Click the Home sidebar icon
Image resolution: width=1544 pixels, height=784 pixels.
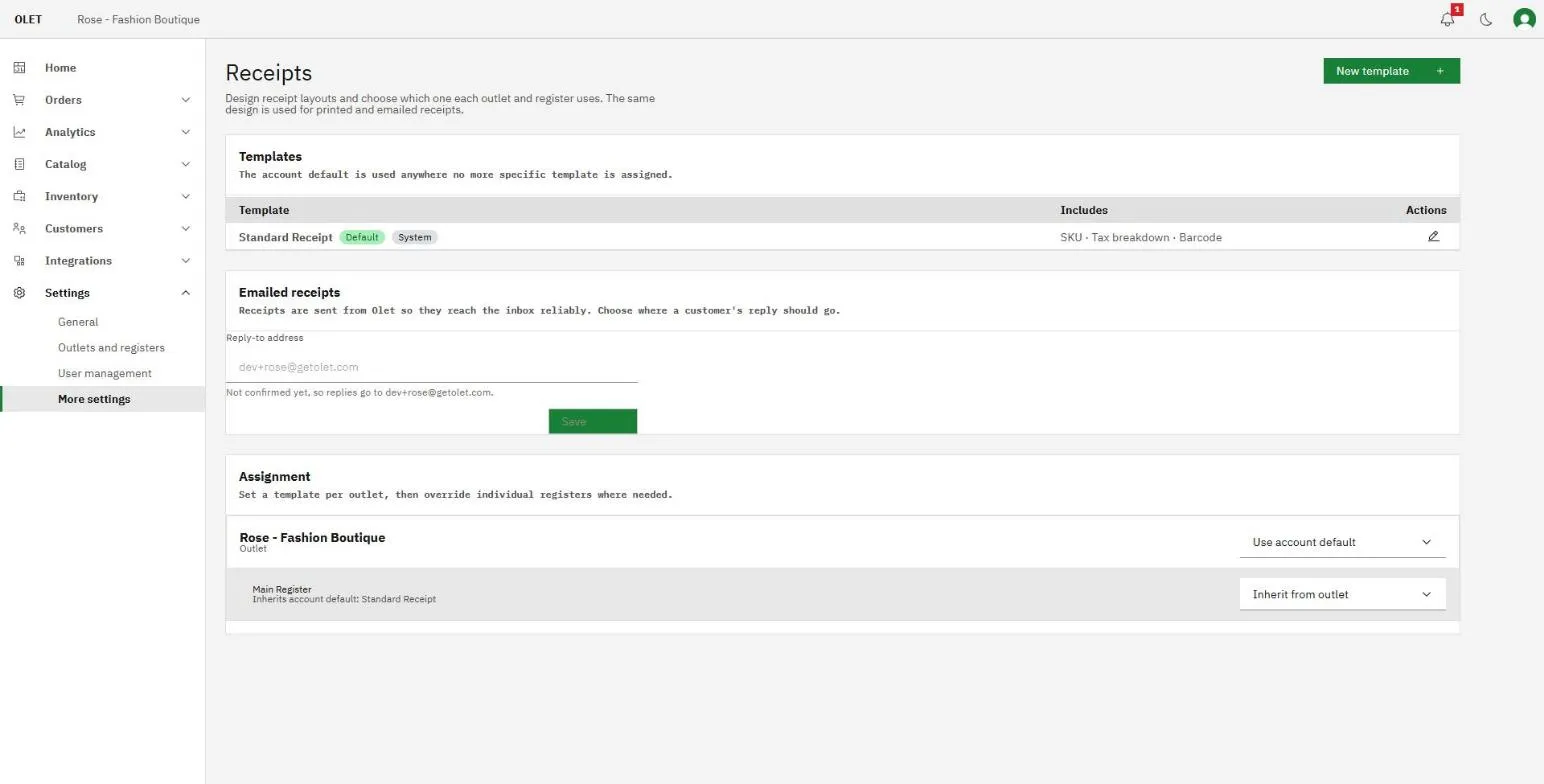coord(19,68)
